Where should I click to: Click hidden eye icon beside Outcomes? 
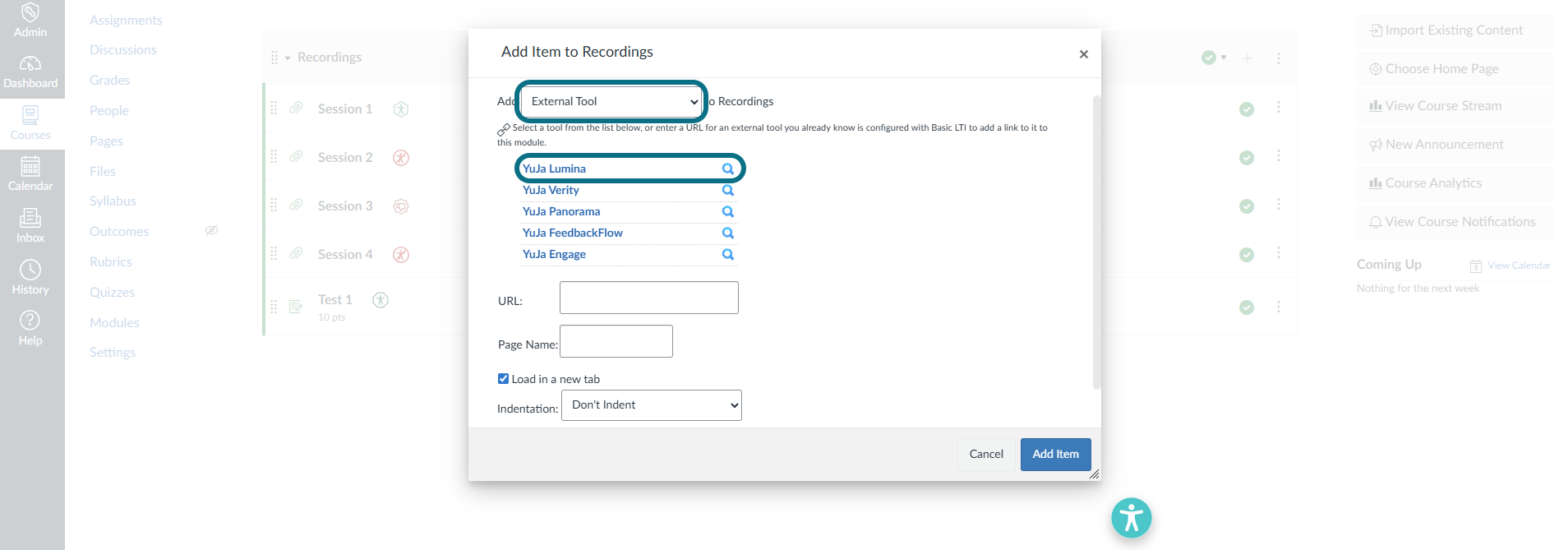pyautogui.click(x=211, y=231)
